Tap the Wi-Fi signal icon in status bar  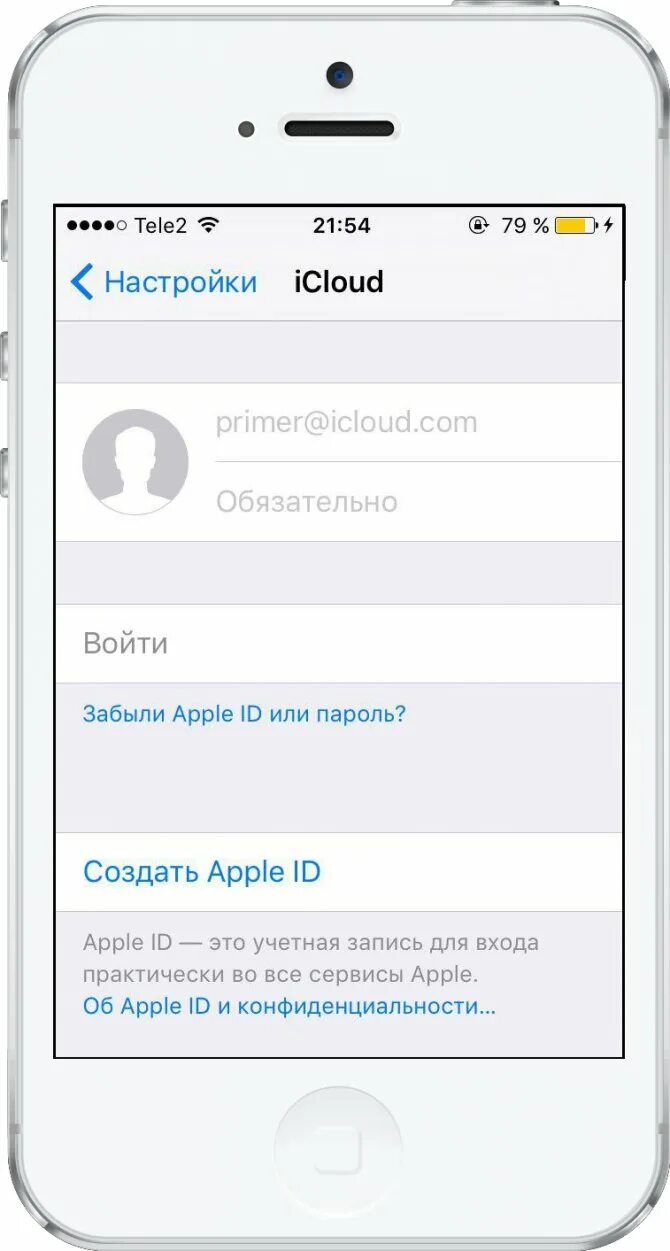tap(208, 225)
